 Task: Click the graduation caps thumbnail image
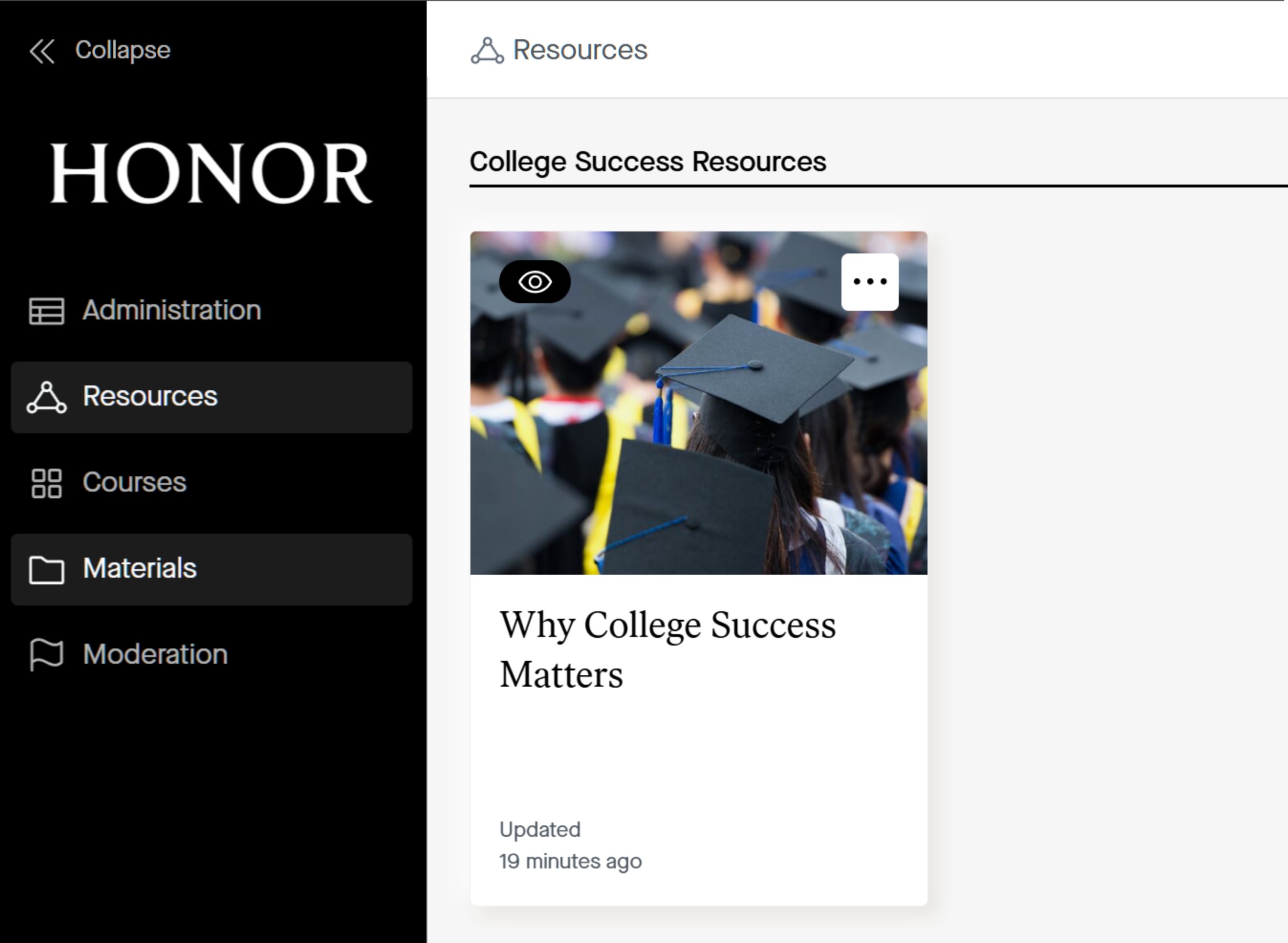pyautogui.click(x=699, y=434)
